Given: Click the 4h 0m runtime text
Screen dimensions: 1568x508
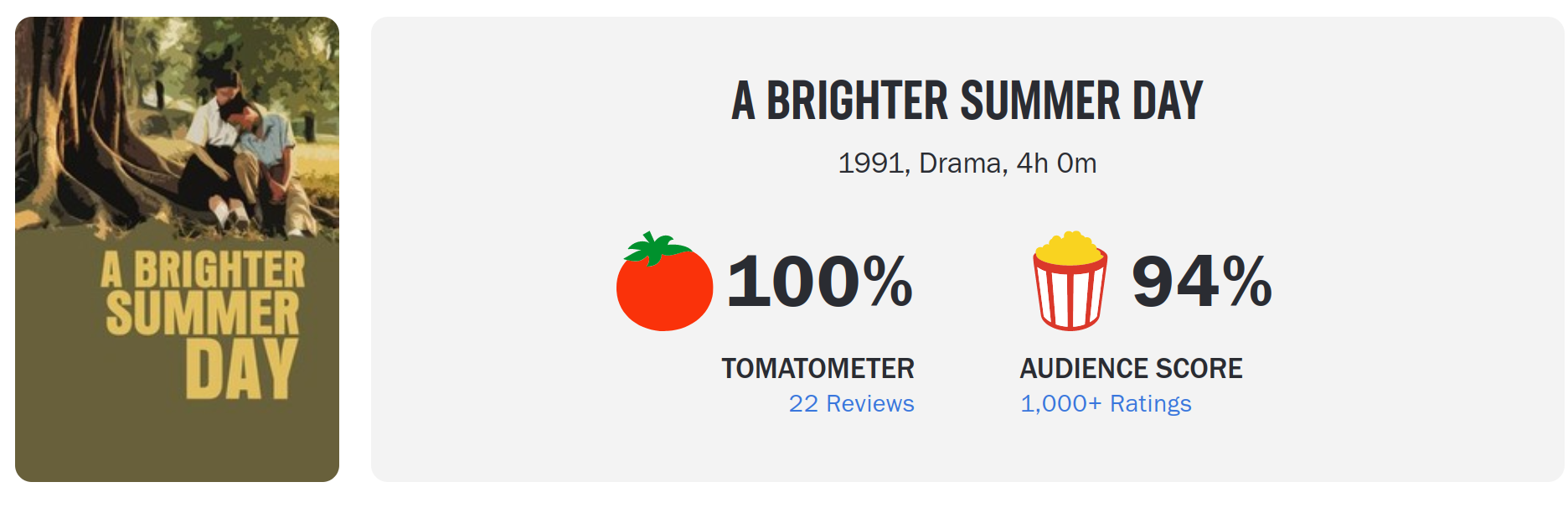Looking at the screenshot, I should [1056, 163].
